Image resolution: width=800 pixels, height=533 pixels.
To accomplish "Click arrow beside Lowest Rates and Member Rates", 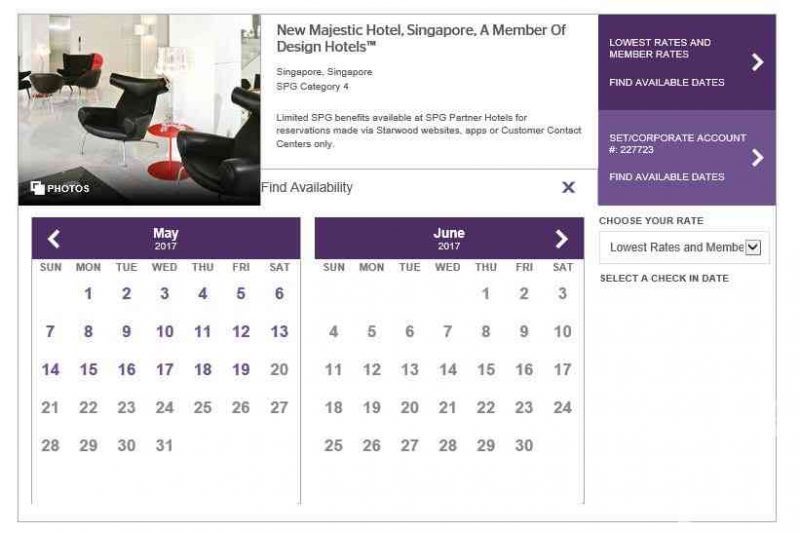I will click(758, 62).
